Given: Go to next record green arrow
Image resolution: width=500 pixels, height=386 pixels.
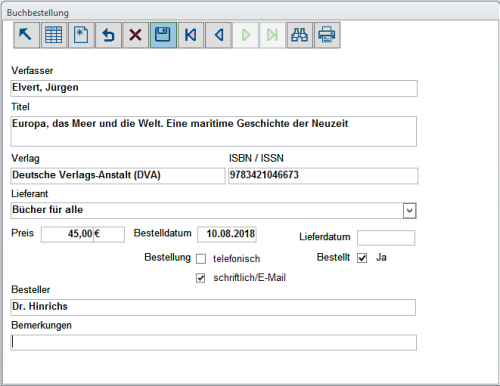Looking at the screenshot, I should pyautogui.click(x=245, y=35).
